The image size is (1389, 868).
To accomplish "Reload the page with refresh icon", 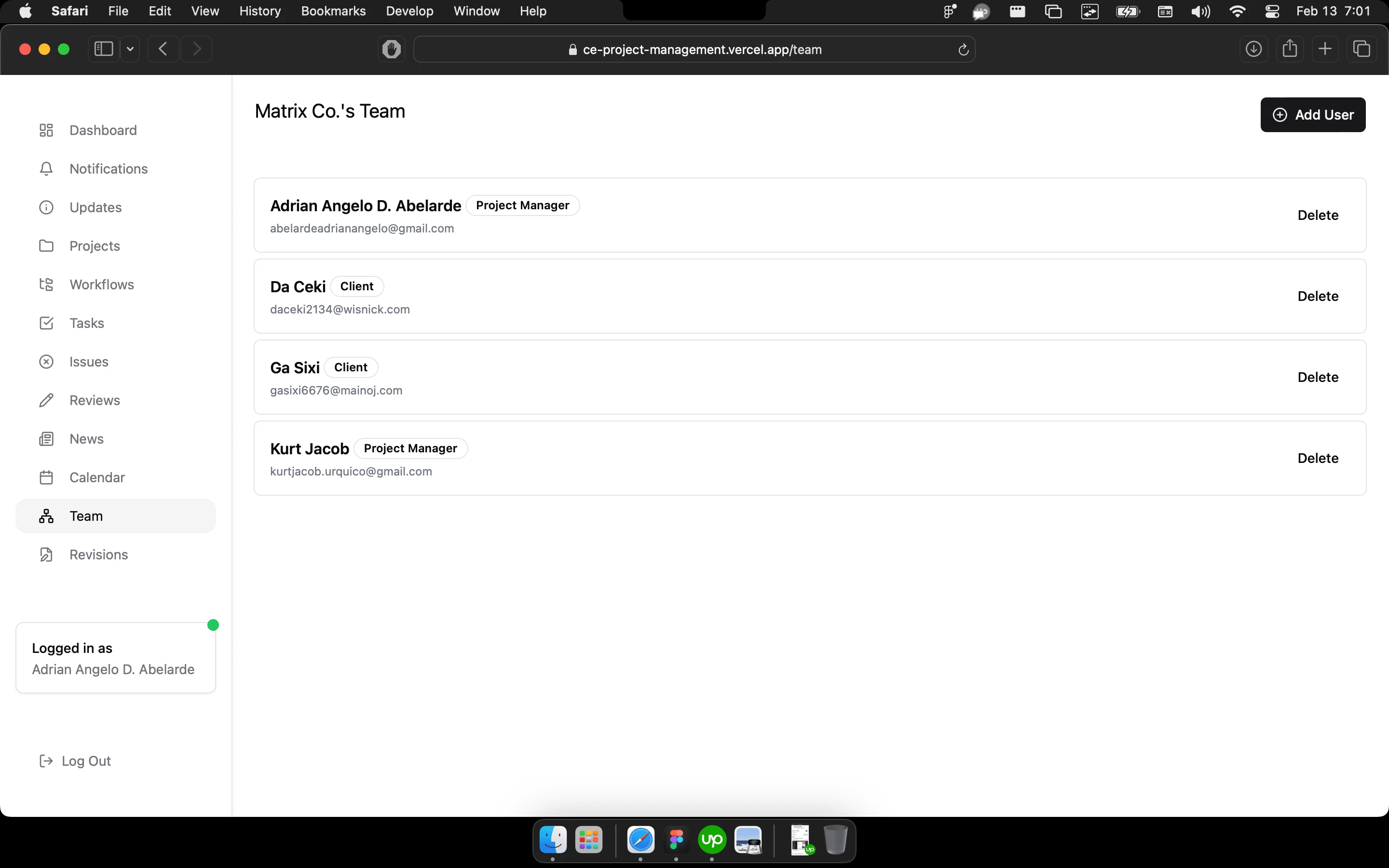I will tap(964, 50).
